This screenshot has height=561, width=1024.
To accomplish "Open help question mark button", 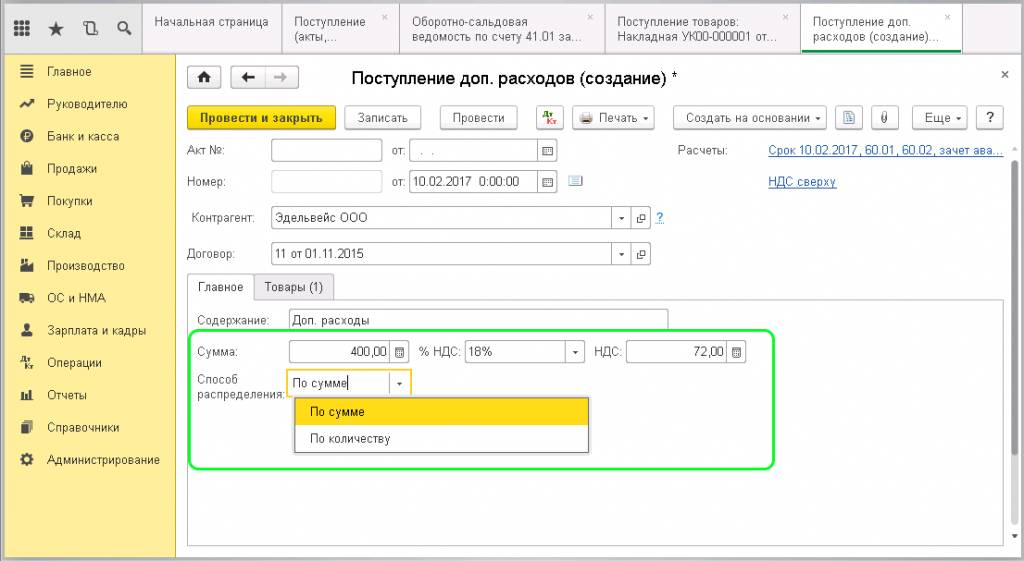I will (989, 118).
